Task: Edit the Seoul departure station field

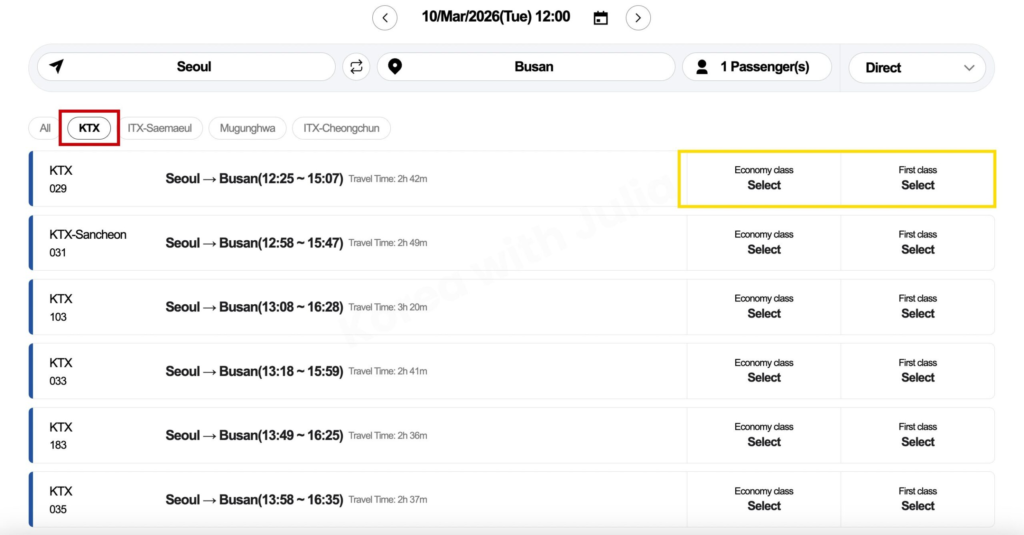Action: (x=186, y=67)
